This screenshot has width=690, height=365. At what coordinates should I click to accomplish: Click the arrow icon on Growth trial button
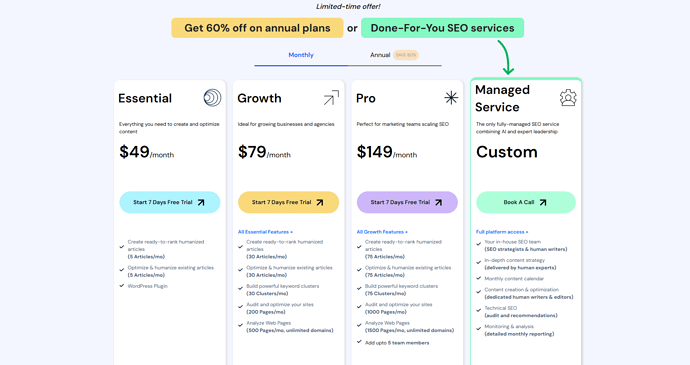pyautogui.click(x=320, y=203)
